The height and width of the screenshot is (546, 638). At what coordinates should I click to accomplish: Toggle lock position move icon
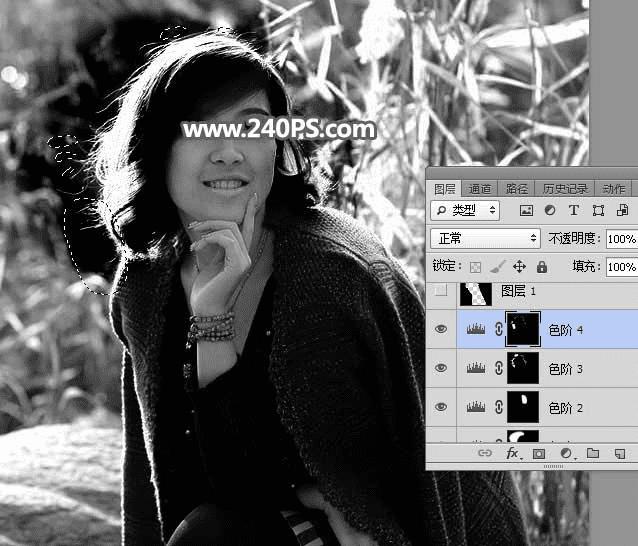click(x=519, y=267)
